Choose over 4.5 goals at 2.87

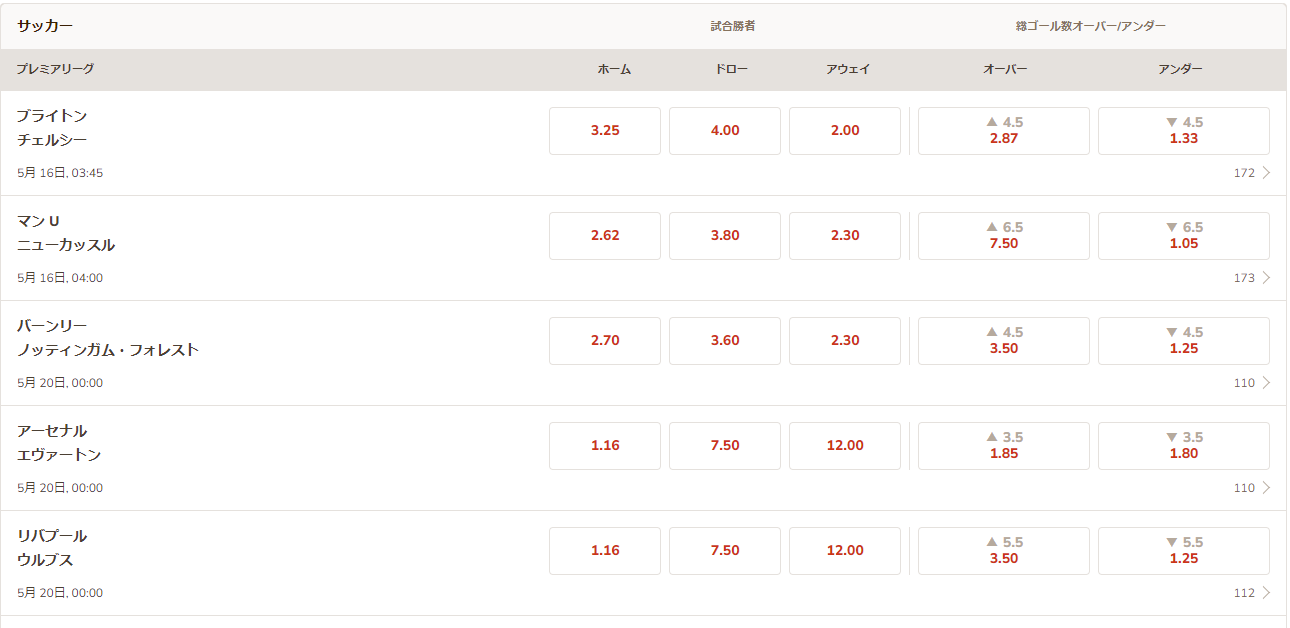pyautogui.click(x=1004, y=131)
